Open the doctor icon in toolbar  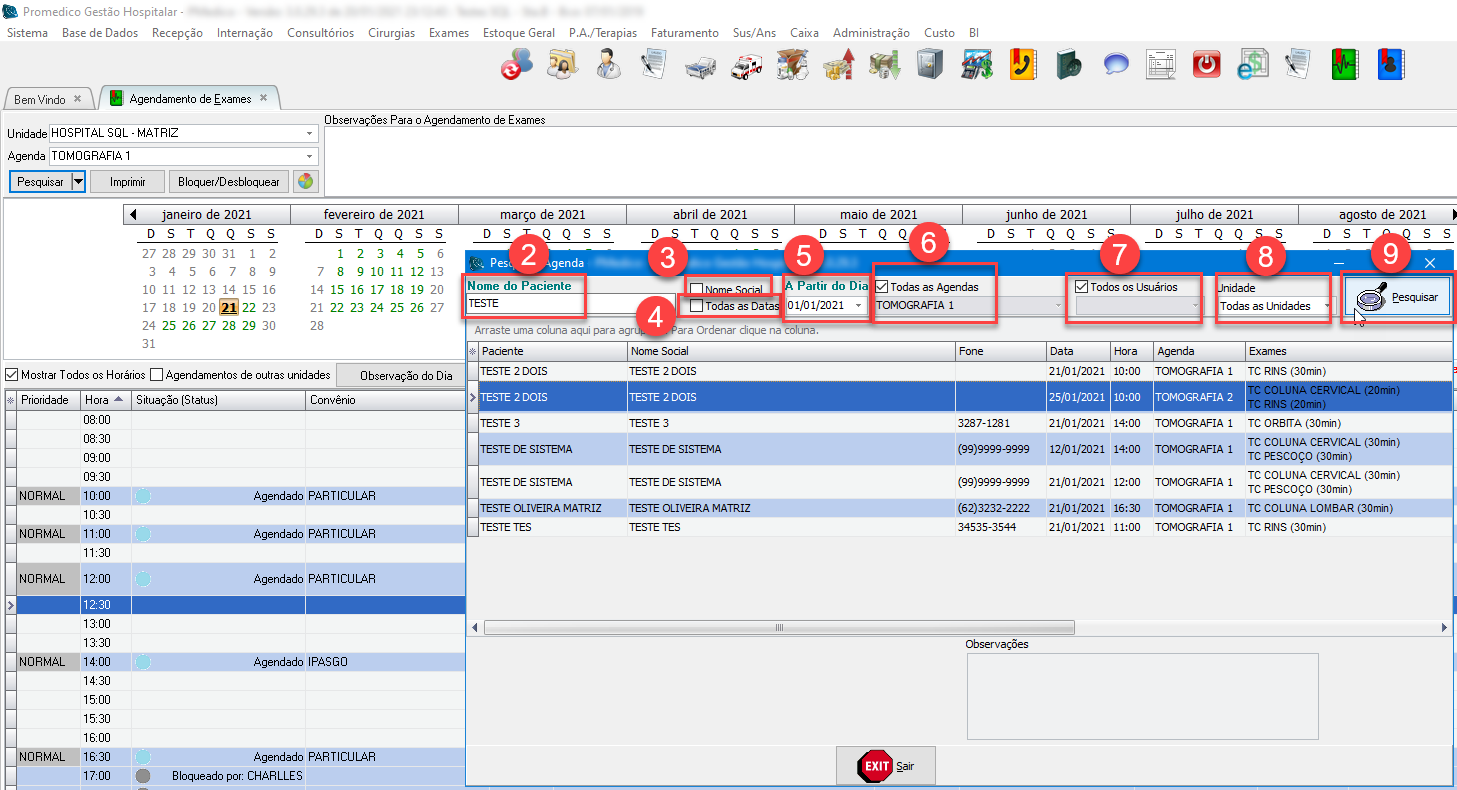tap(607, 65)
